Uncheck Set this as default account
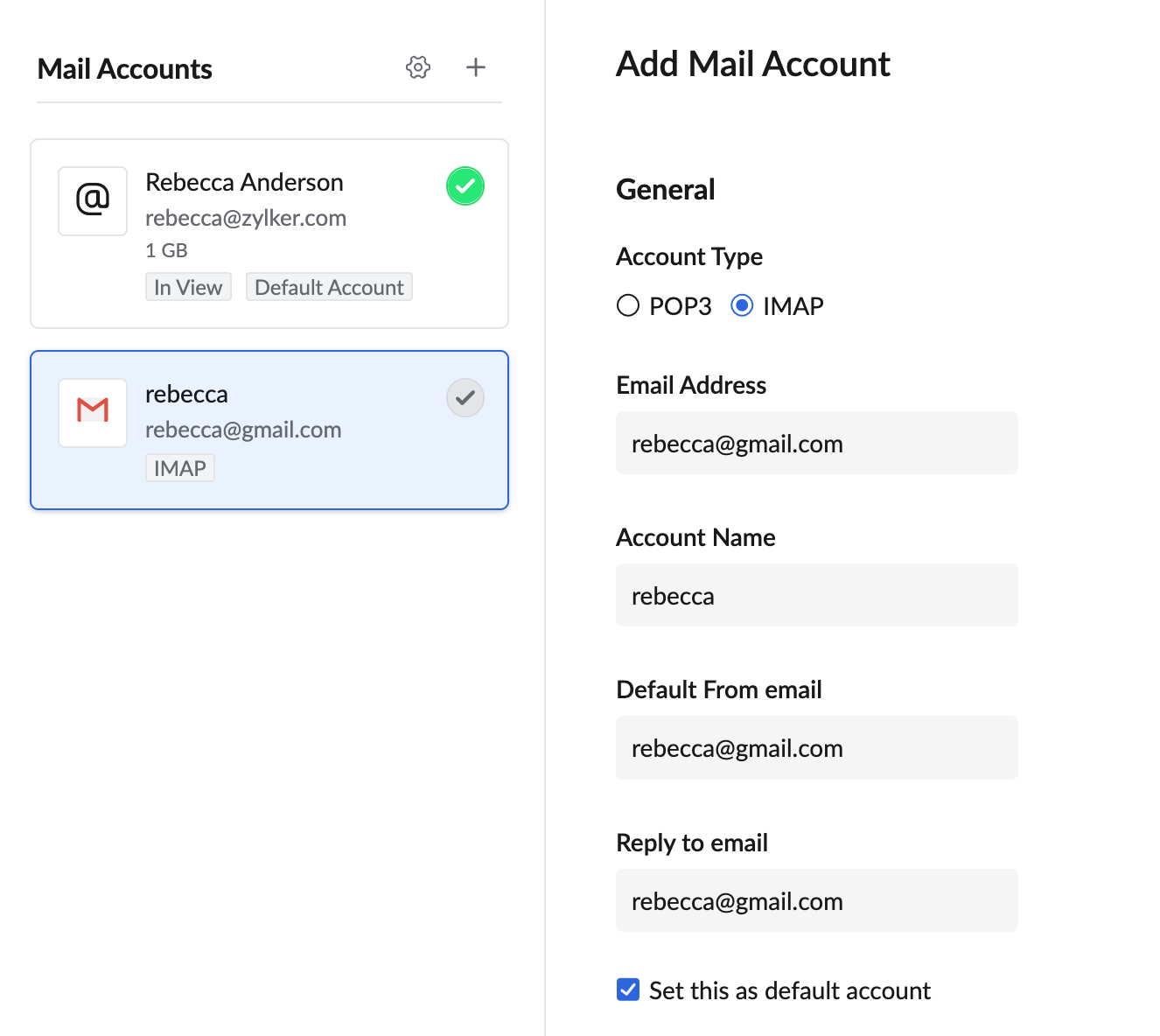The image size is (1160, 1036). pos(628,990)
